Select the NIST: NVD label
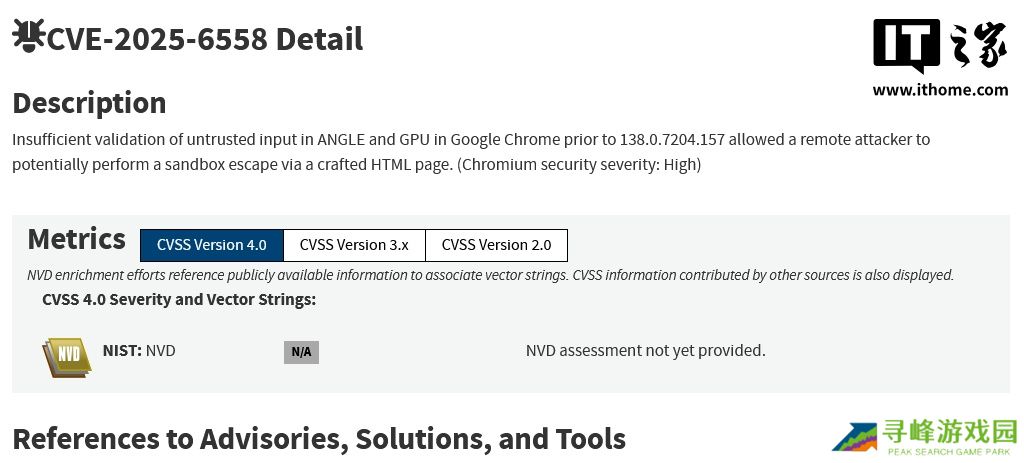Screen dimensions: 1024x463 pyautogui.click(x=139, y=351)
